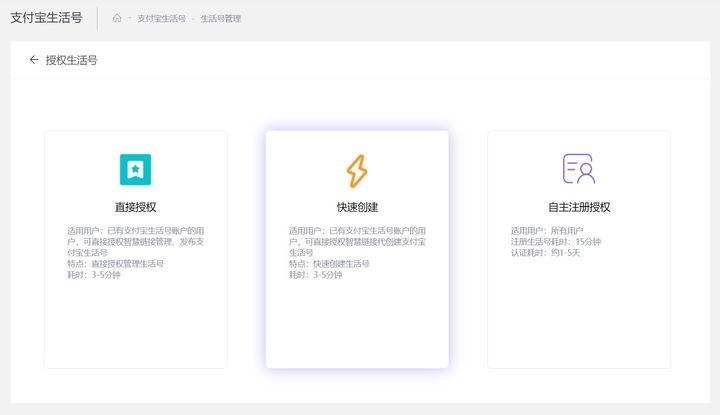This screenshot has width=720, height=415.
Task: Click the 支付宝生活号 title in the header
Action: click(46, 18)
